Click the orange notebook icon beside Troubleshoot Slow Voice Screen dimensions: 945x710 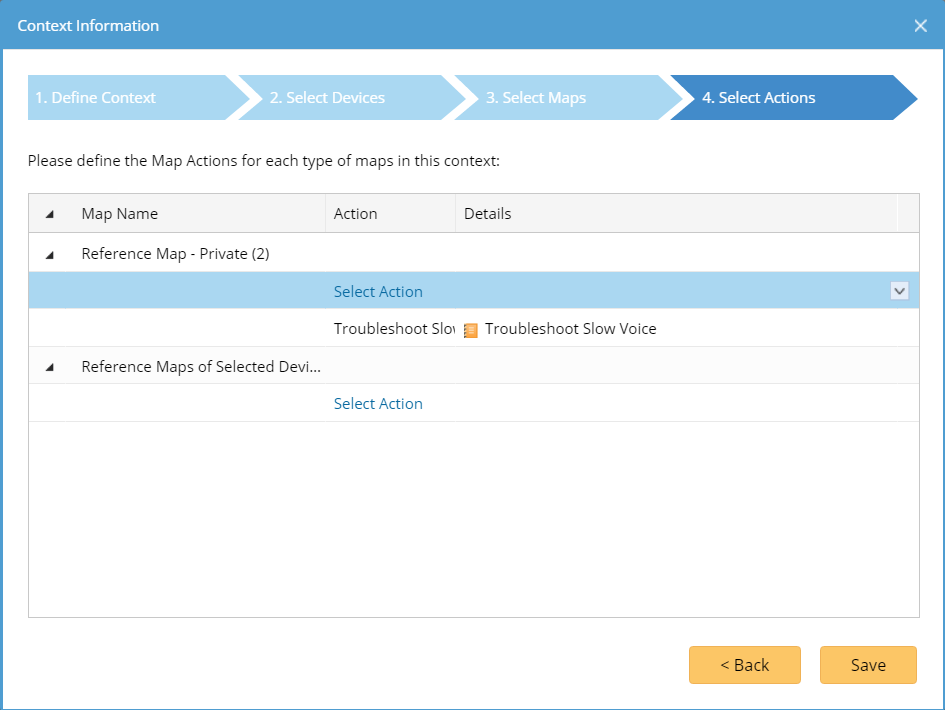pos(471,330)
